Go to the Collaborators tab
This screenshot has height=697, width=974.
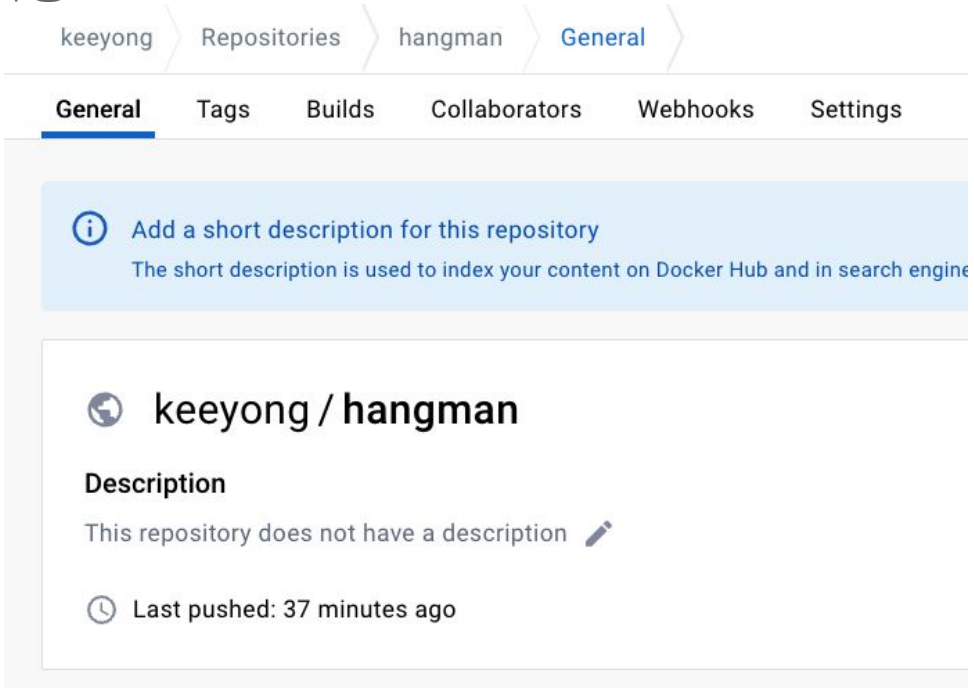coord(506,109)
